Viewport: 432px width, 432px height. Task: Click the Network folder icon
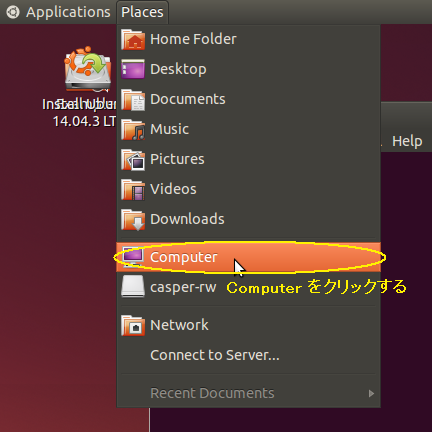133,325
